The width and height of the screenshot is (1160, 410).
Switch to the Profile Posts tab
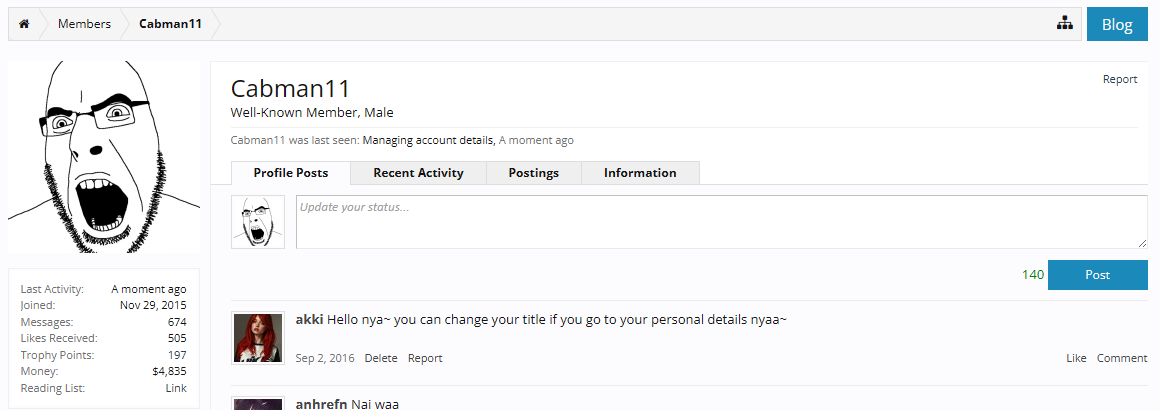coord(290,173)
